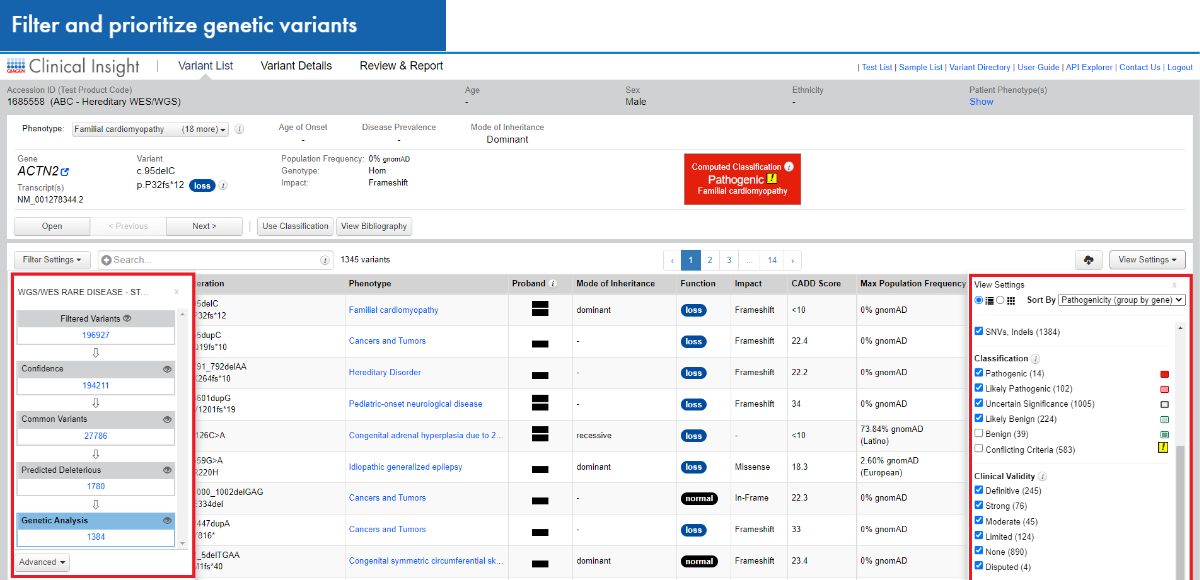This screenshot has width=1200, height=580.
Task: Open the ACTN2 gene external link icon
Action: click(x=65, y=172)
